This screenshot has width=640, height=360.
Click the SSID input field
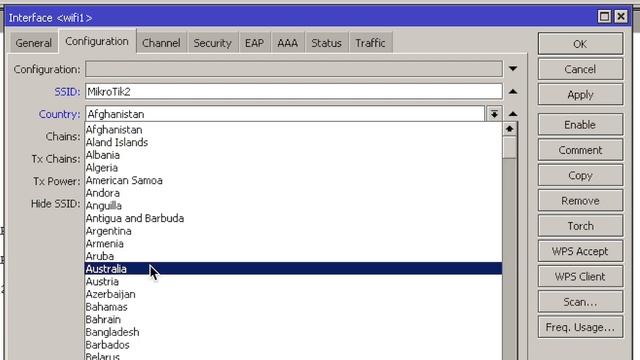coord(293,92)
